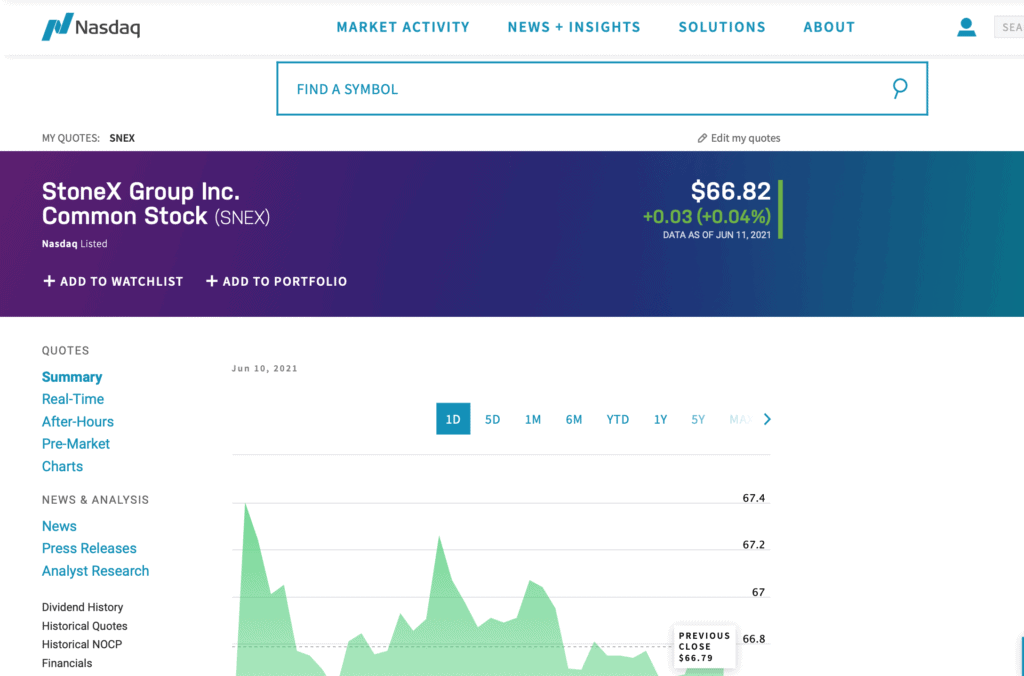Expand more chart ranges with right chevron

[x=767, y=419]
